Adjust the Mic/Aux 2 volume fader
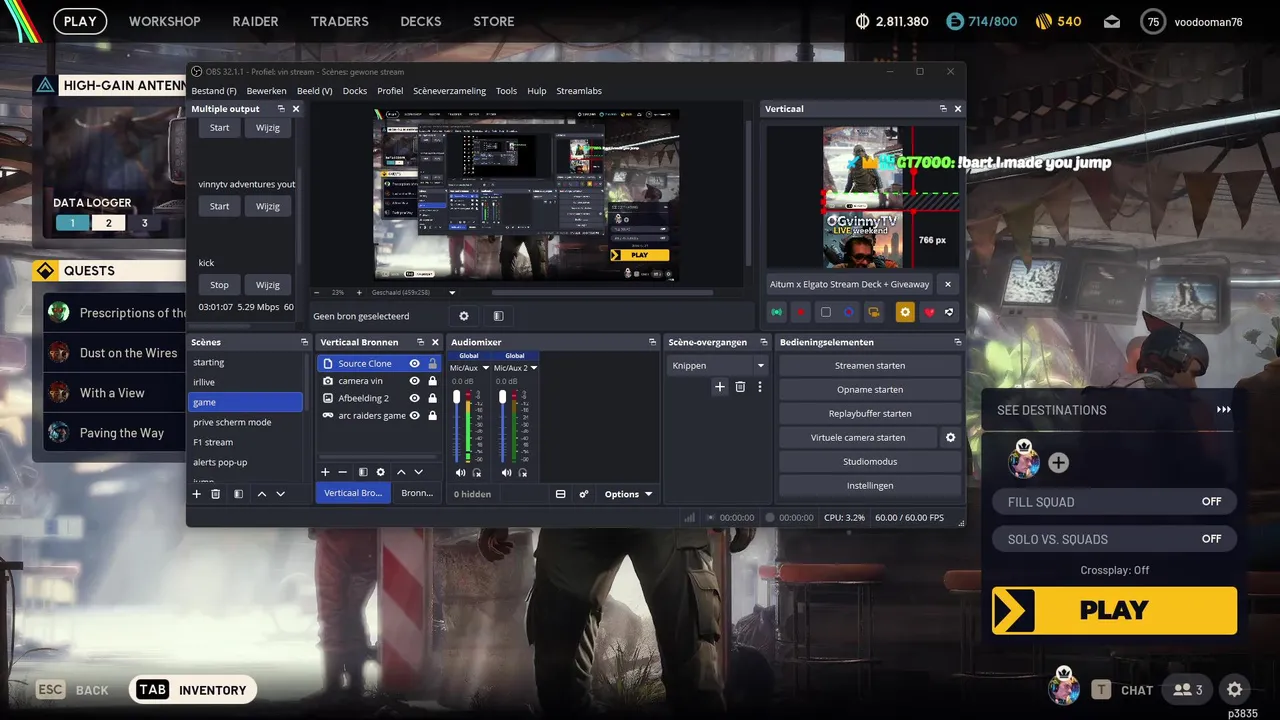This screenshot has width=1280, height=720. click(x=503, y=398)
